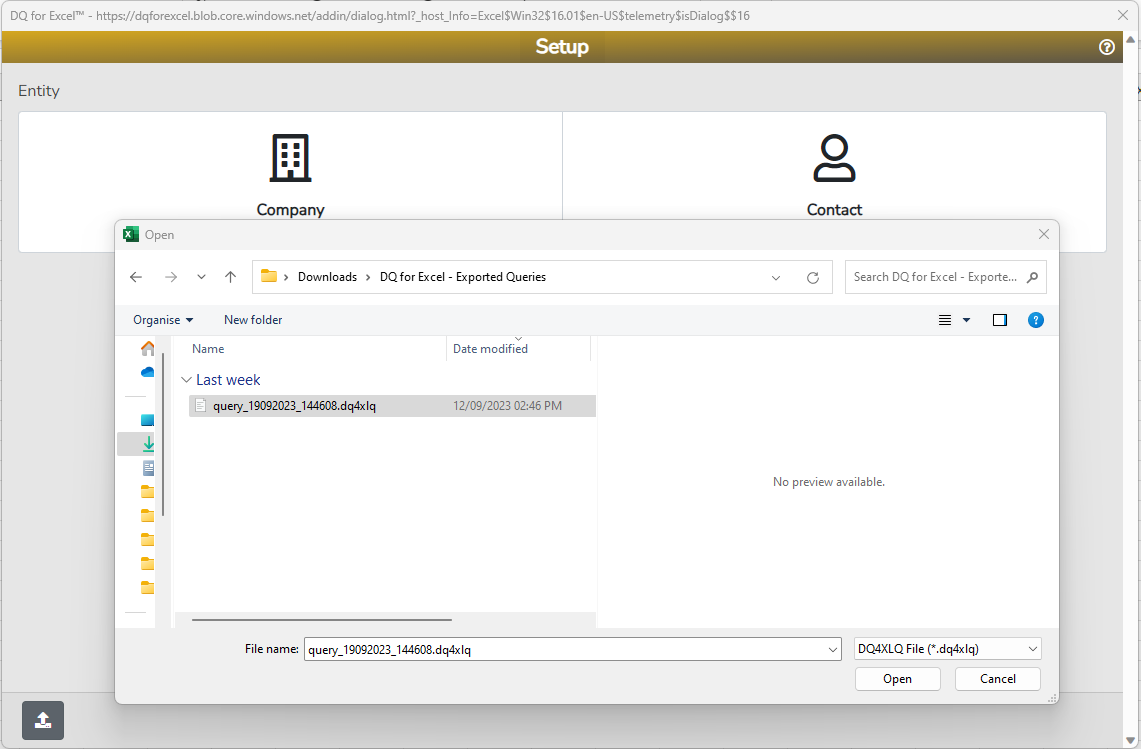Open the view options dropdown arrow

point(966,320)
